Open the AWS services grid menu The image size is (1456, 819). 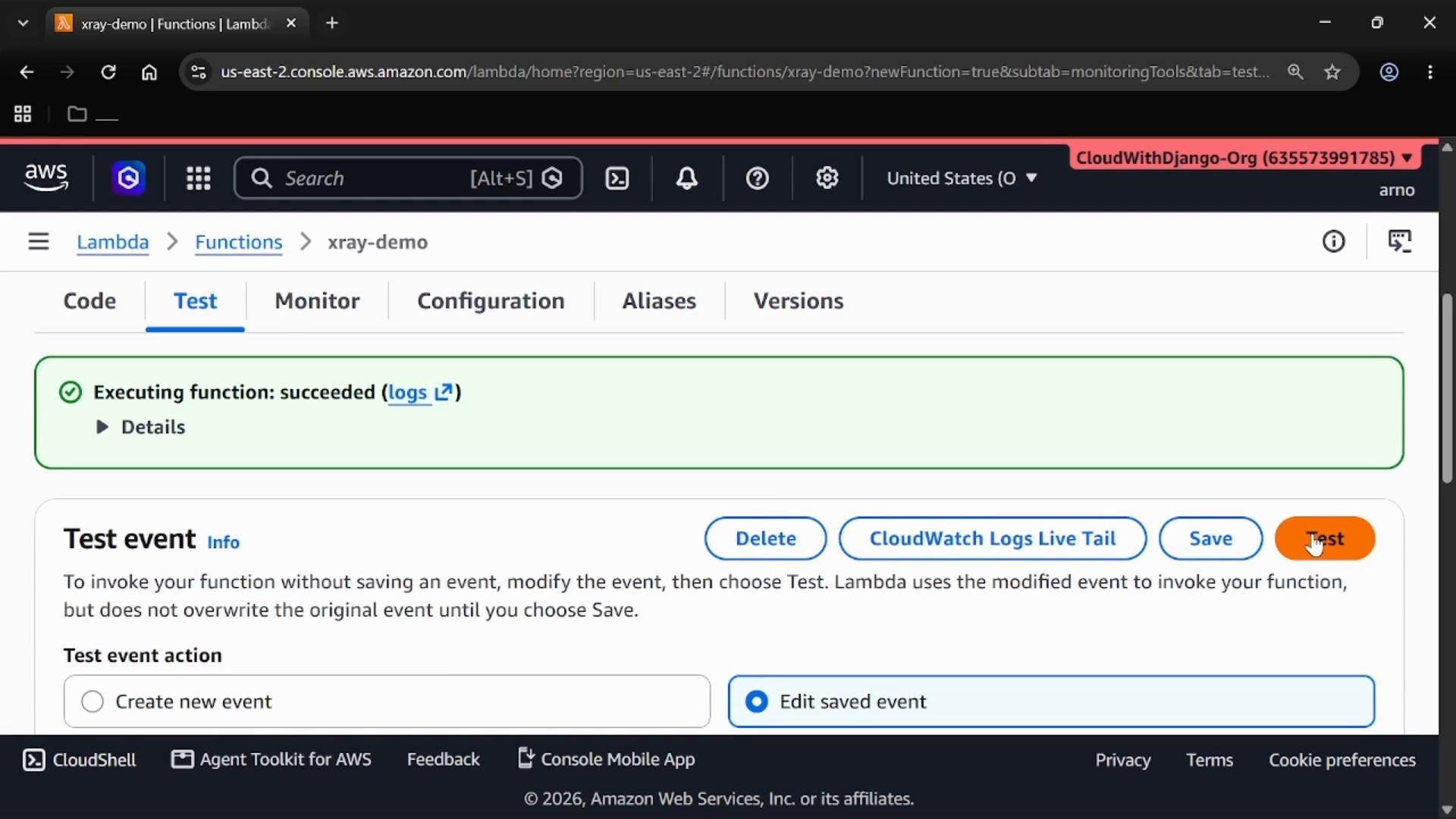tap(199, 178)
